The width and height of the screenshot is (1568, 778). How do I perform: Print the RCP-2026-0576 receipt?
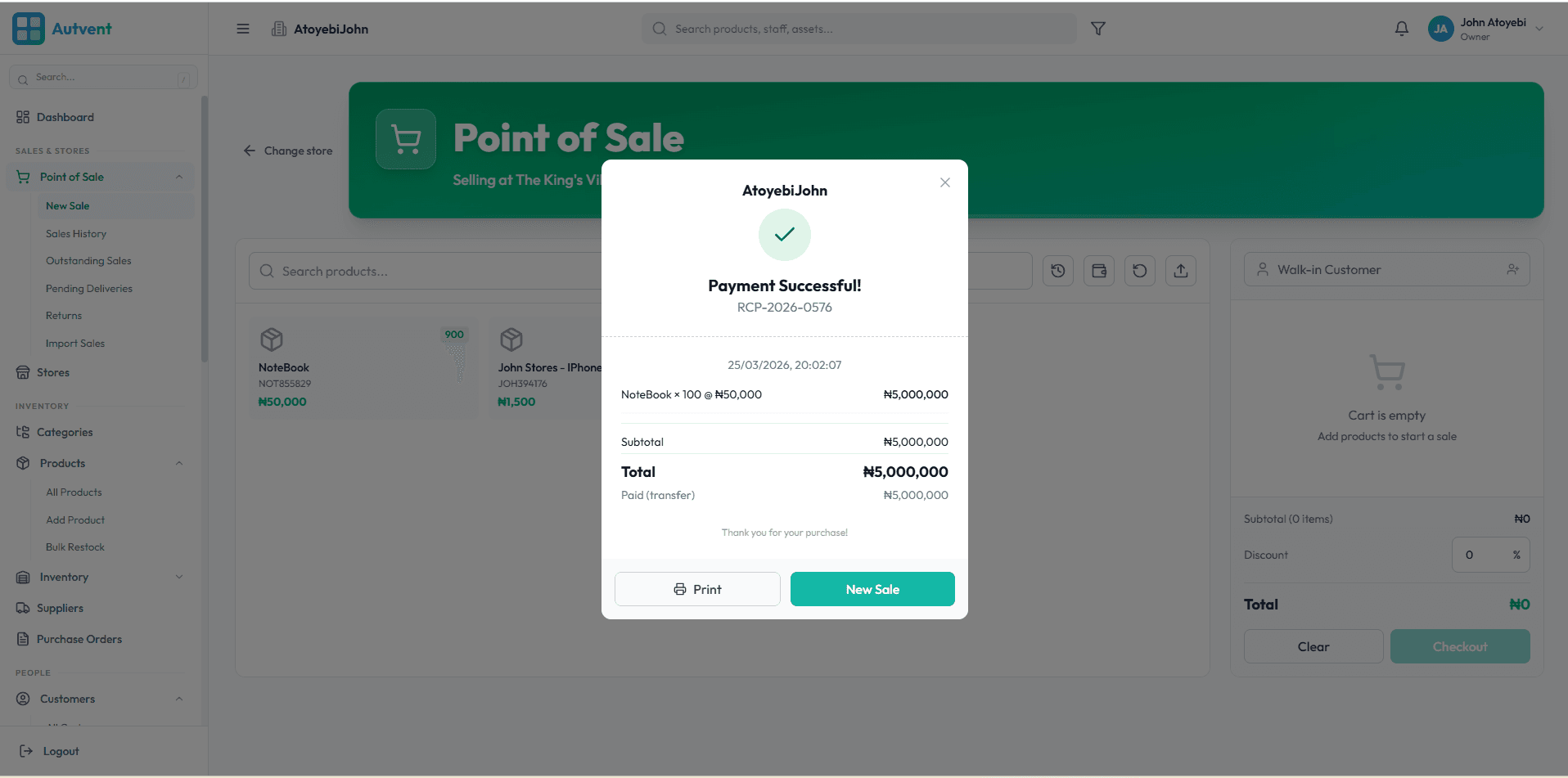click(696, 588)
